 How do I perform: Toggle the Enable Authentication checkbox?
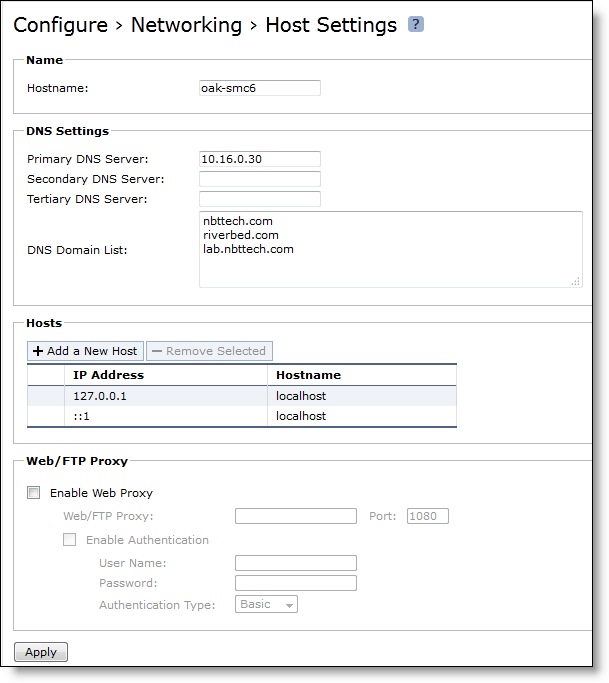tap(70, 540)
